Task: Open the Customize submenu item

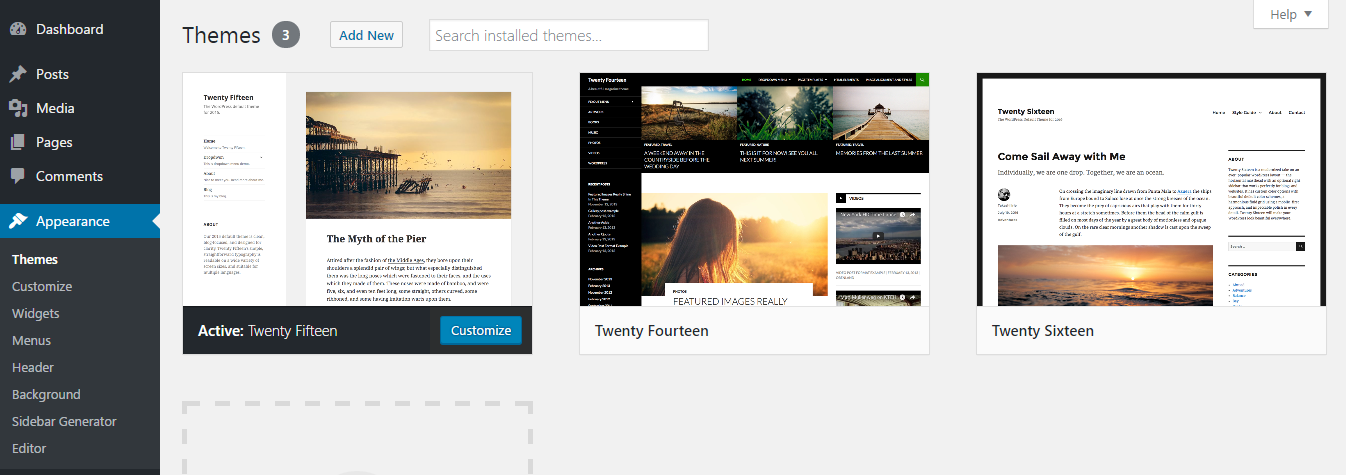Action: pos(42,286)
